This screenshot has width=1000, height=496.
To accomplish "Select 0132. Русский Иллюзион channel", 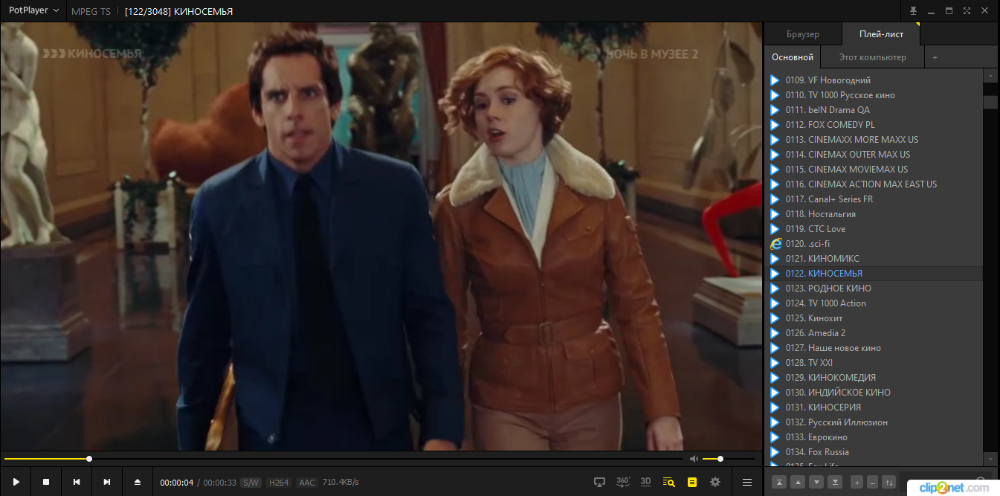I will click(873, 422).
